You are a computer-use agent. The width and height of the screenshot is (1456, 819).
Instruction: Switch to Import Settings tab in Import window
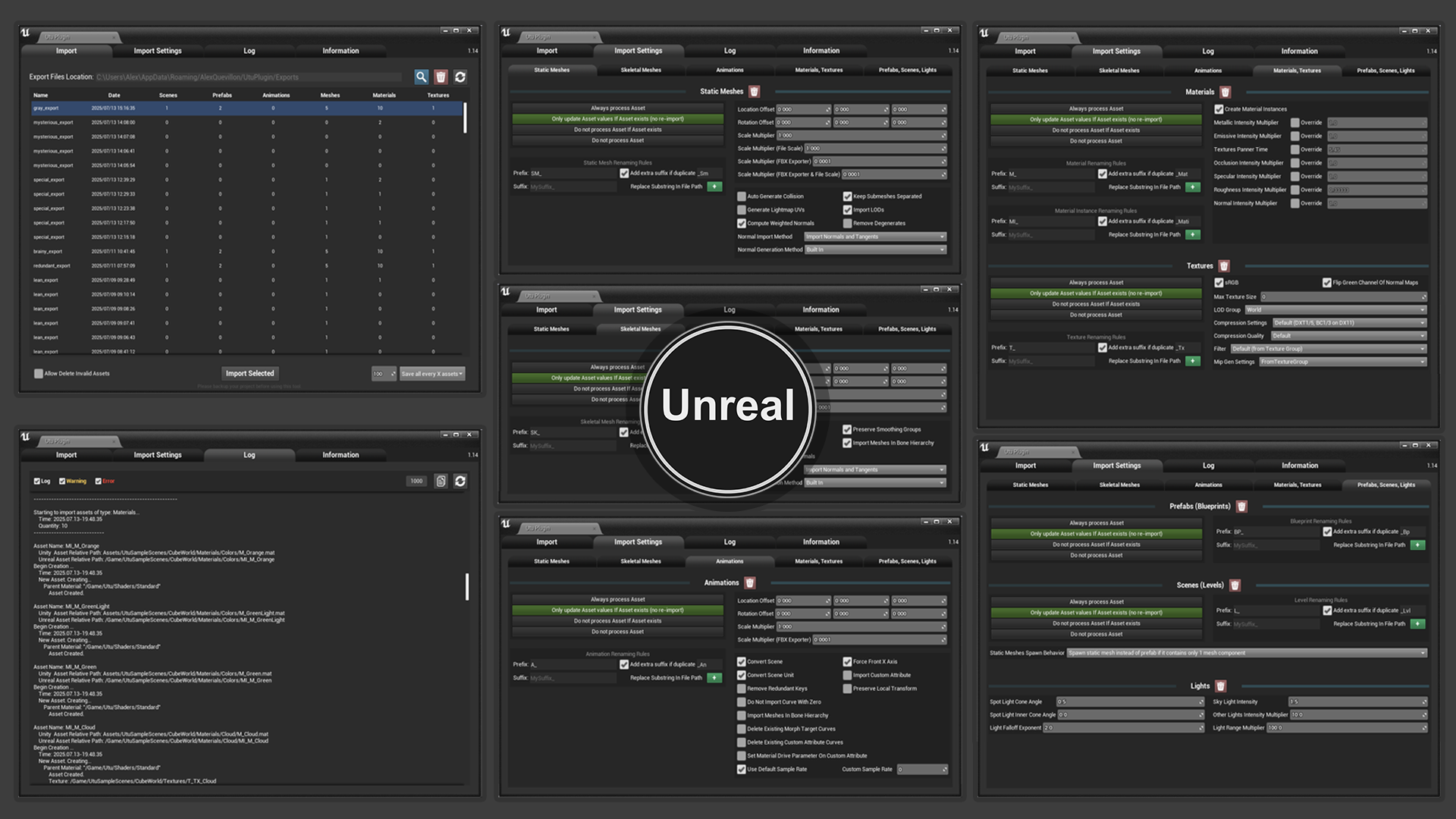[158, 51]
